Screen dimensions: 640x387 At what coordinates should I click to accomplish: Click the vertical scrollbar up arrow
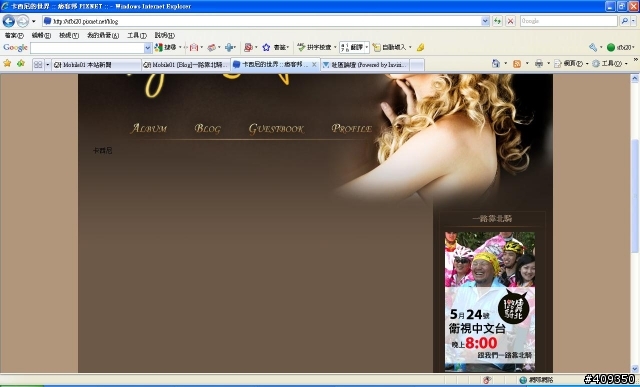pos(635,78)
